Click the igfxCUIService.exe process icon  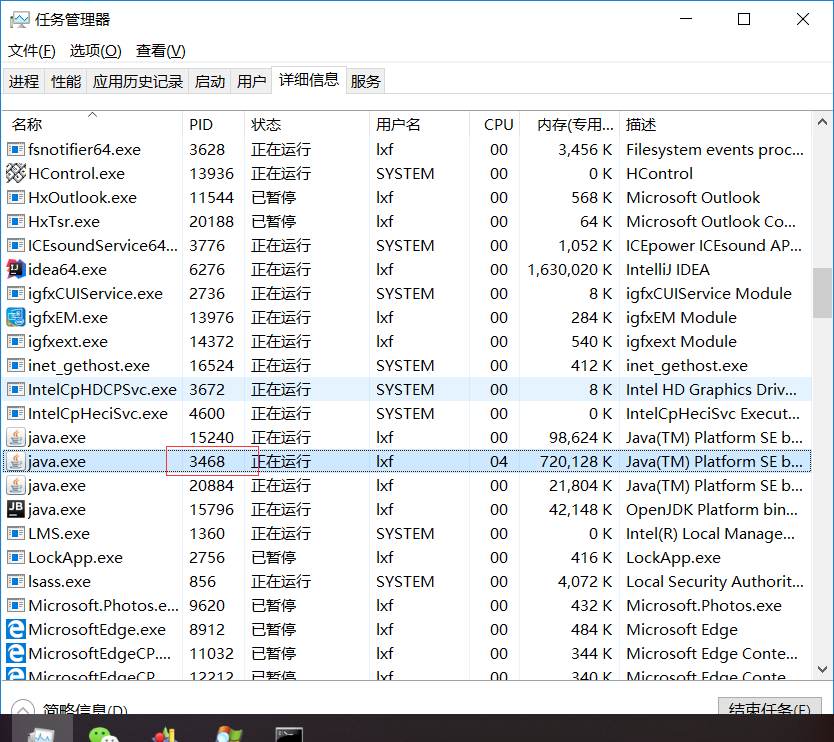click(x=16, y=294)
